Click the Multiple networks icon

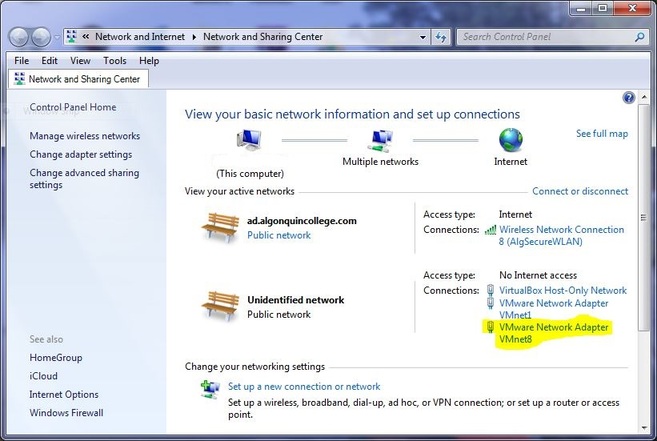pos(380,140)
